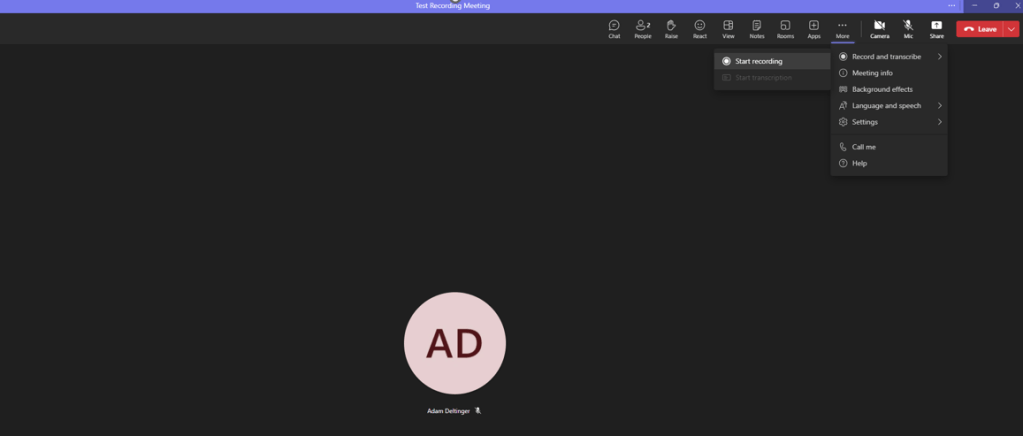Choose Background effects from the menu
The height and width of the screenshot is (436, 1023).
[882, 89]
